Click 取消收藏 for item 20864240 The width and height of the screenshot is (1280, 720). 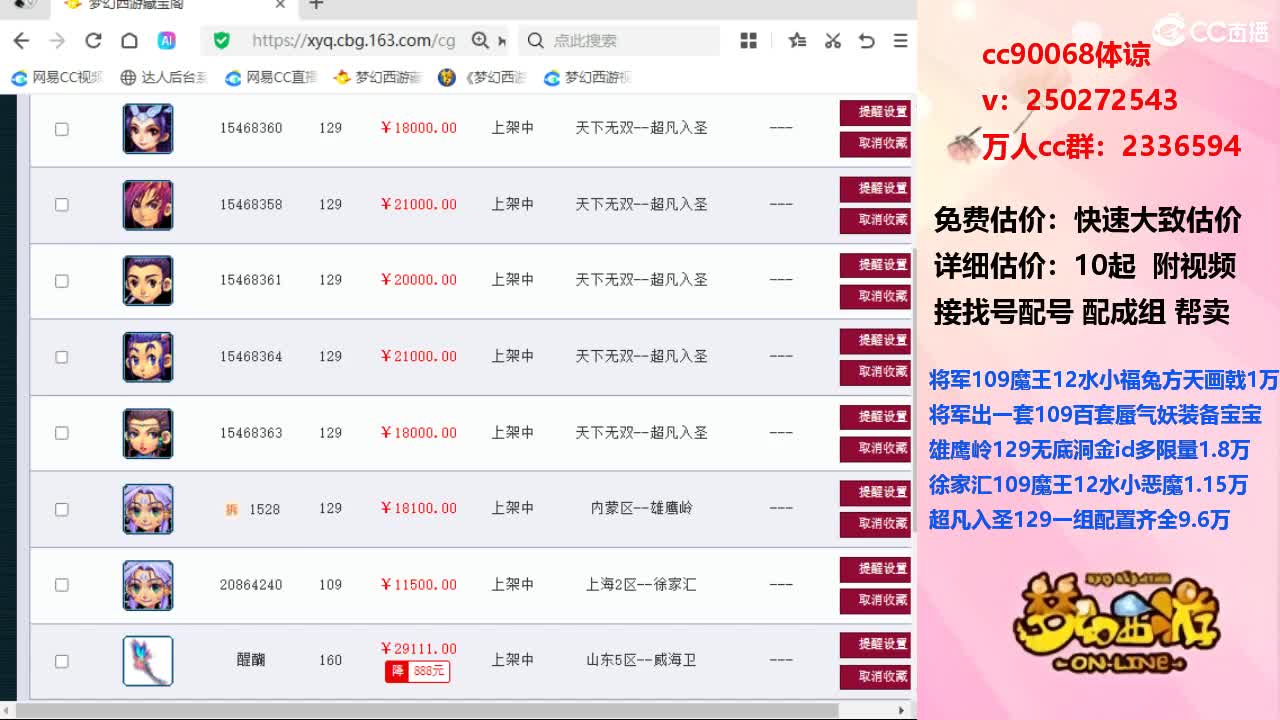pyautogui.click(x=876, y=600)
